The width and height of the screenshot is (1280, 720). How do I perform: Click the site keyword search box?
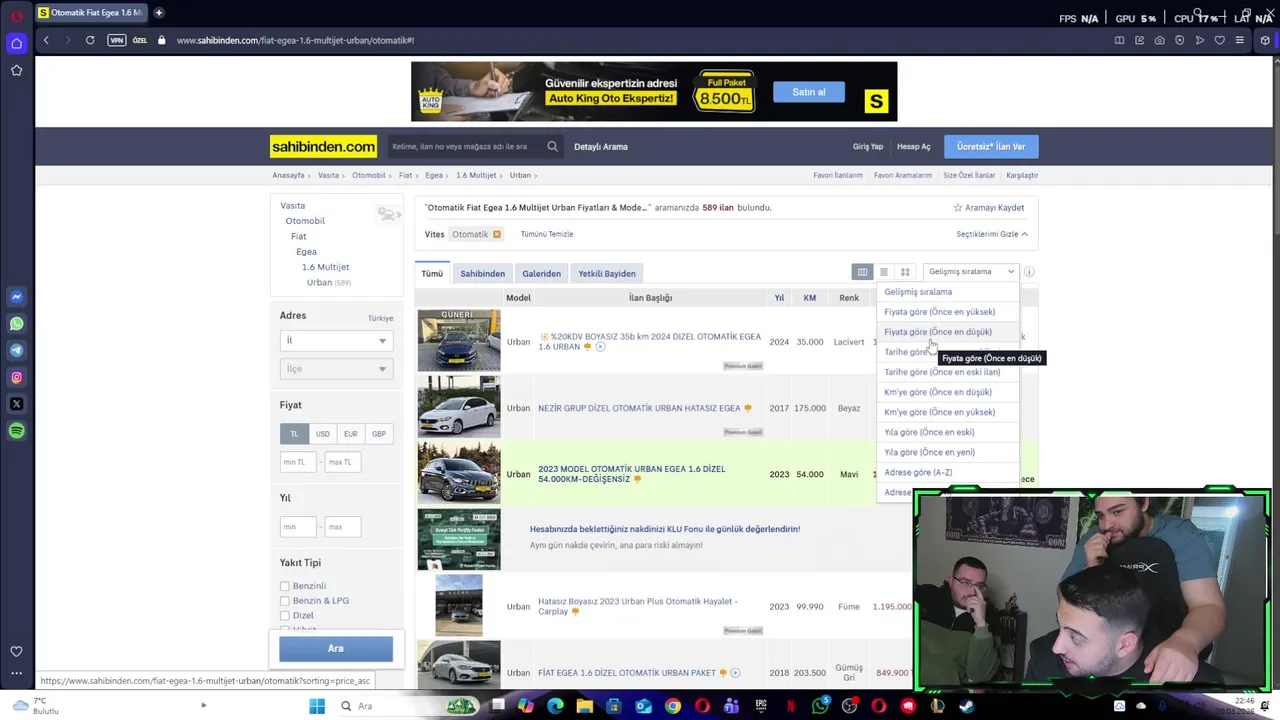coord(467,146)
